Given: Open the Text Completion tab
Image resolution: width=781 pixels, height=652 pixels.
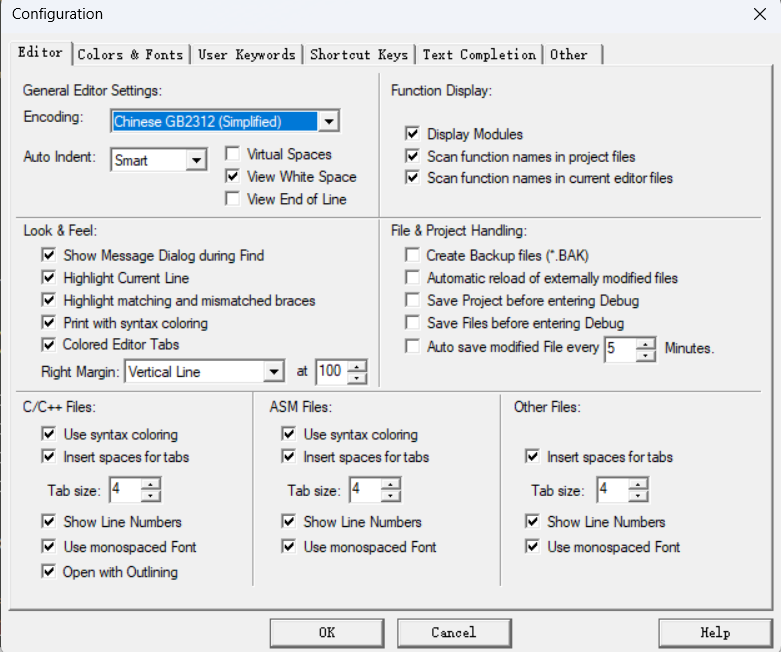Looking at the screenshot, I should pos(479,54).
